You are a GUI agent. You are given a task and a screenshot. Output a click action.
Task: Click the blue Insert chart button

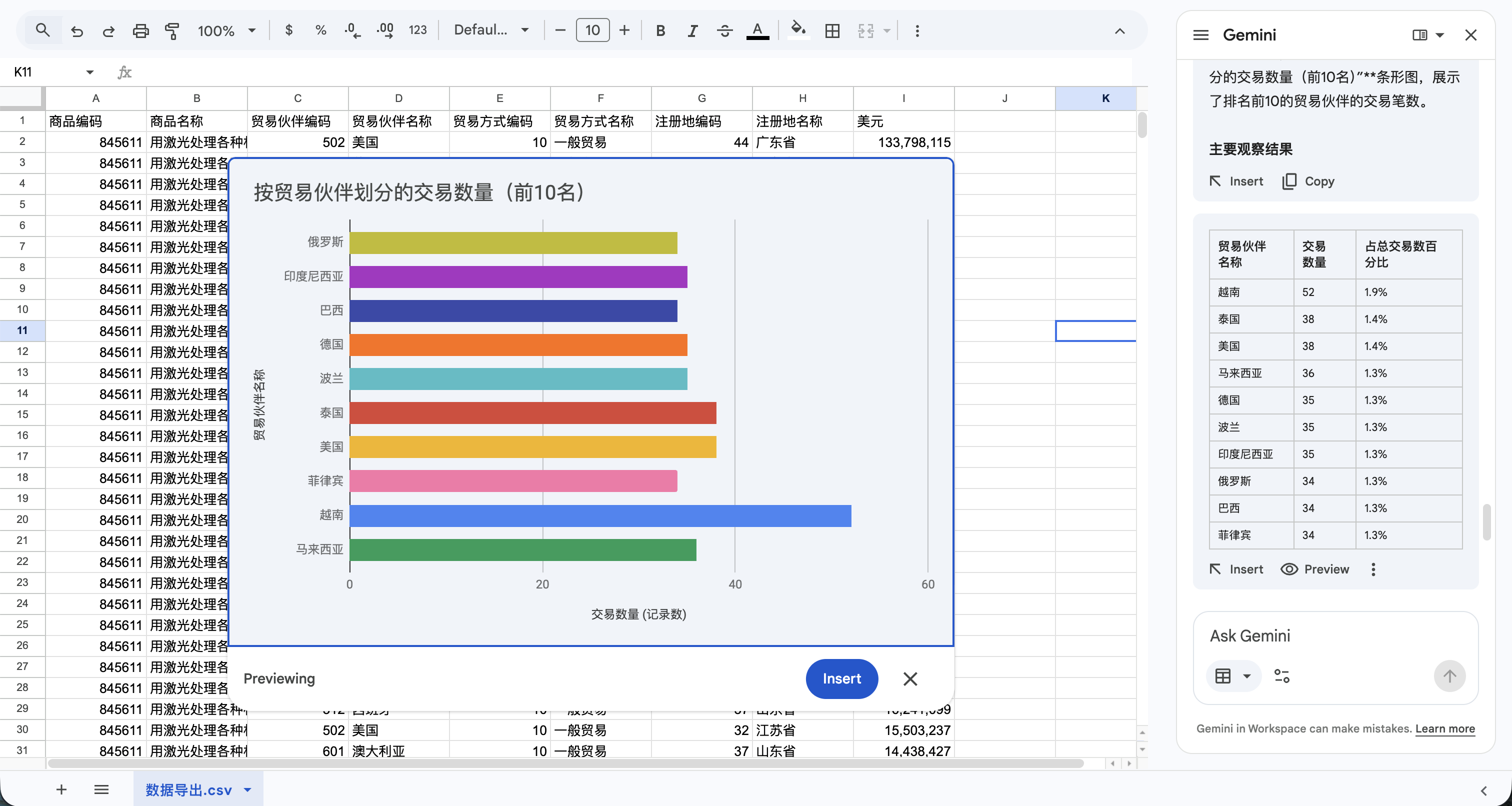(x=841, y=678)
